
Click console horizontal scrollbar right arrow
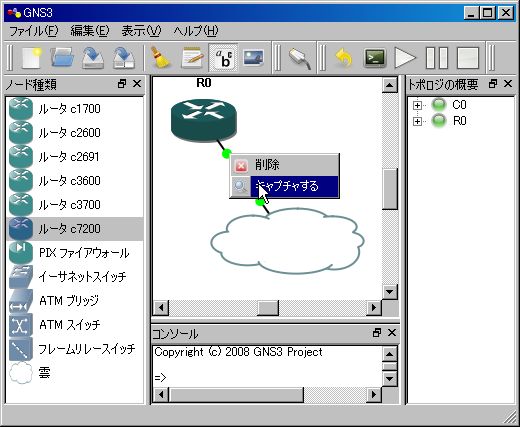coord(374,395)
